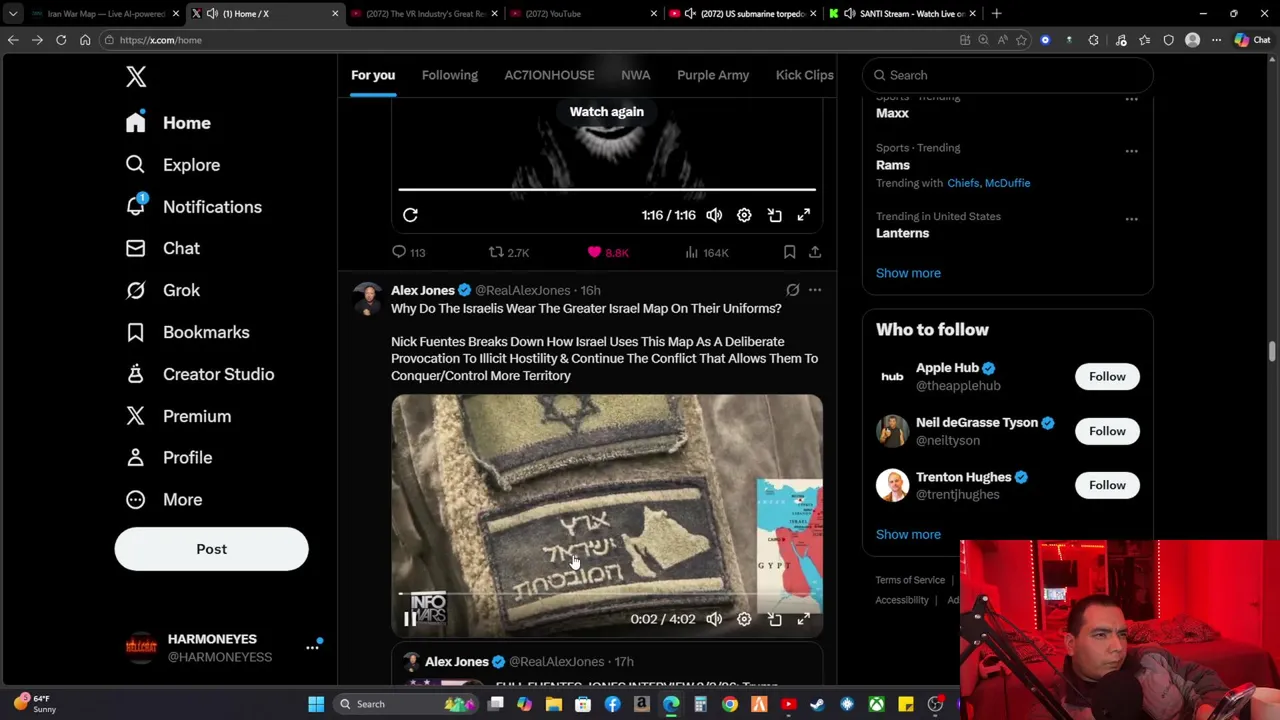This screenshot has height=720, width=1280.
Task: Click the replay icon on the finished video
Action: [x=410, y=215]
